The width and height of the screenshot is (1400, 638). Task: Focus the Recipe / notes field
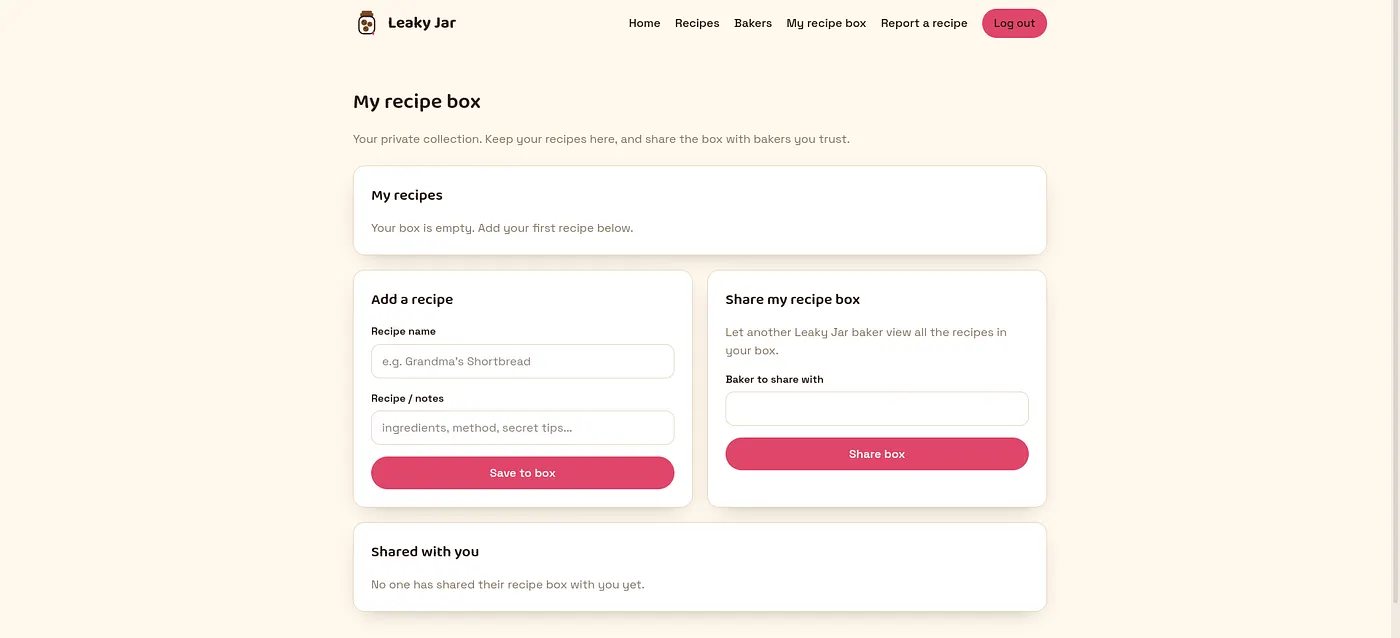(522, 427)
